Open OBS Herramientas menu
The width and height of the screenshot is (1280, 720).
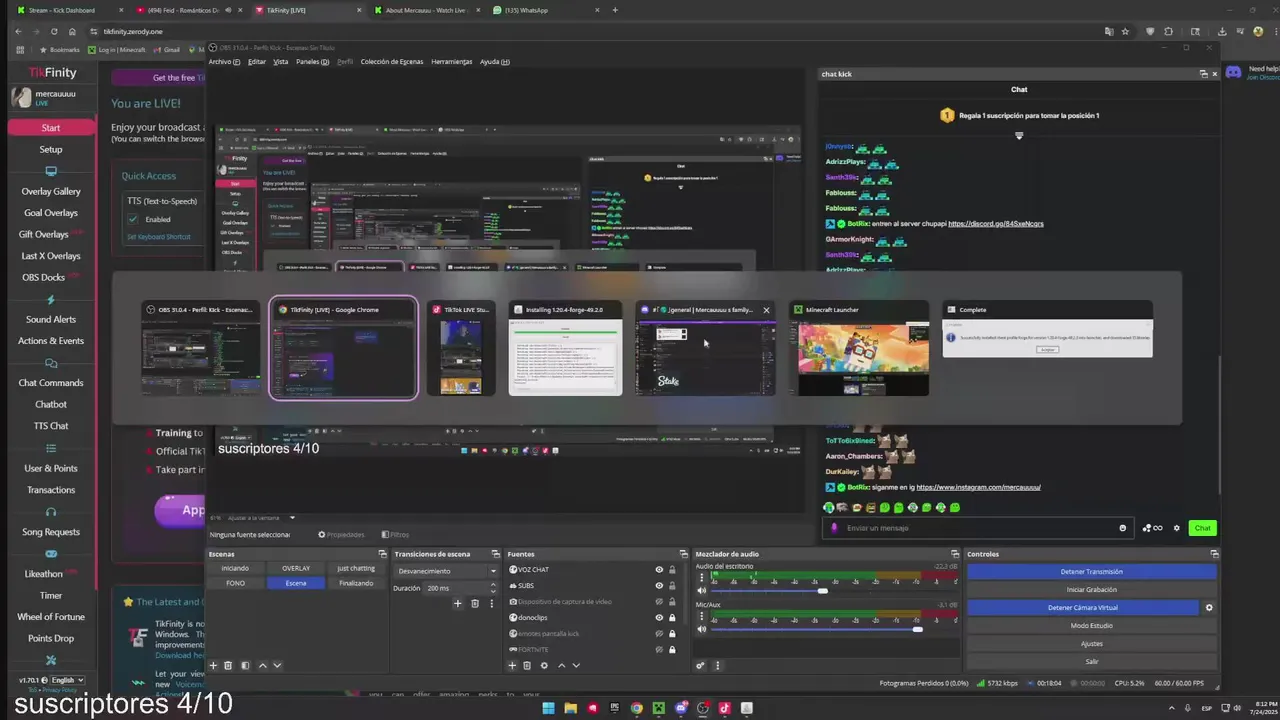[x=452, y=62]
